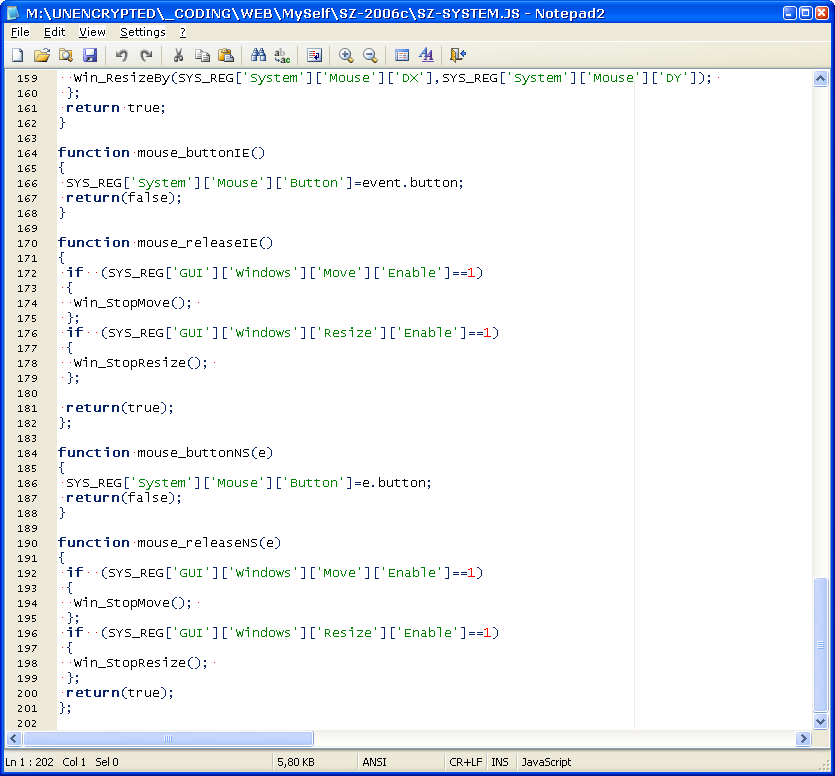Viewport: 835px width, 776px height.
Task: Toggle word wrap toolbar icon
Action: point(314,55)
